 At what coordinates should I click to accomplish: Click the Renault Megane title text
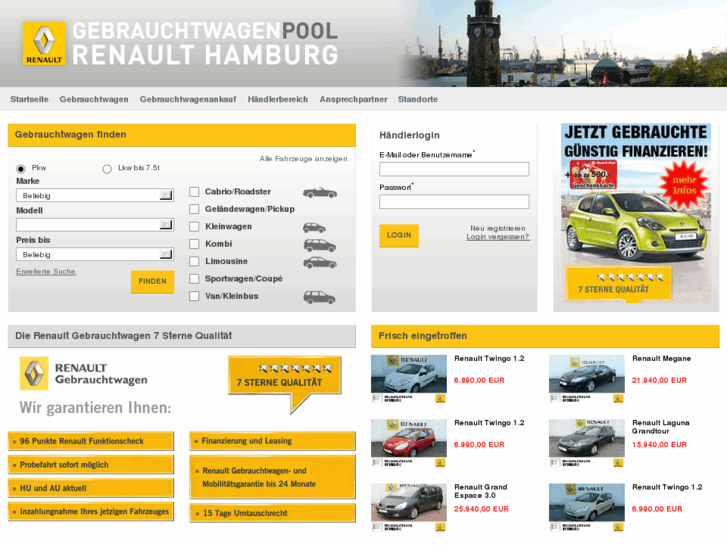tap(662, 359)
